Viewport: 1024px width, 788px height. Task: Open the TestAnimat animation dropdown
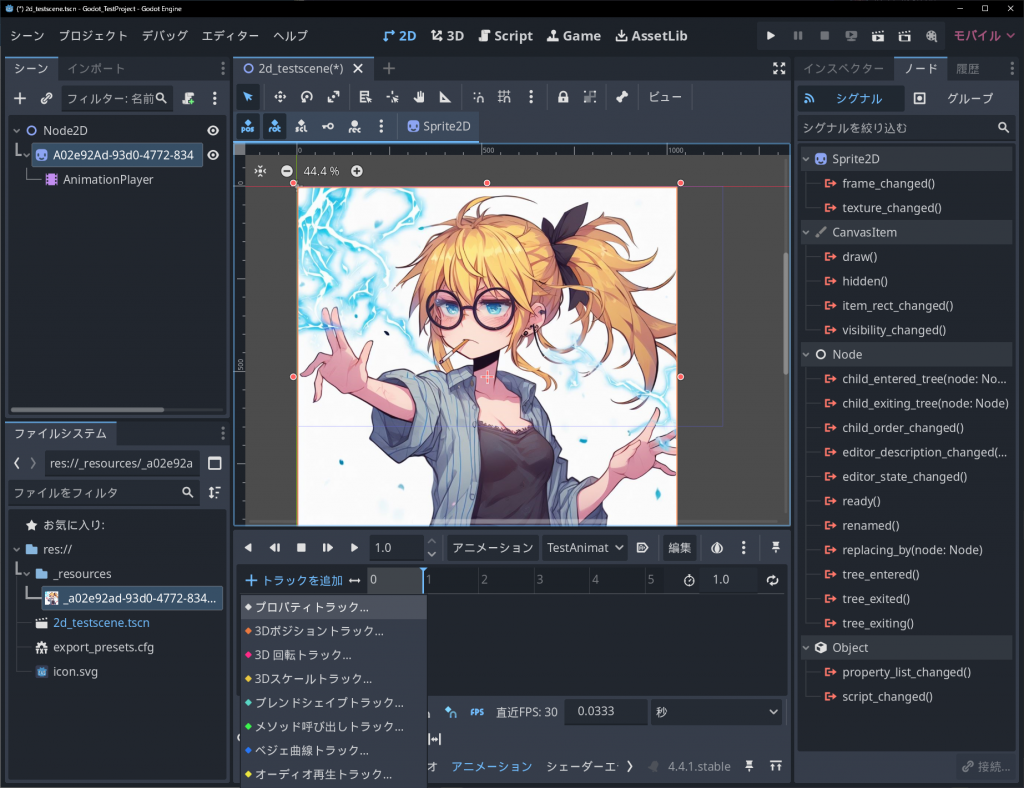pyautogui.click(x=584, y=548)
